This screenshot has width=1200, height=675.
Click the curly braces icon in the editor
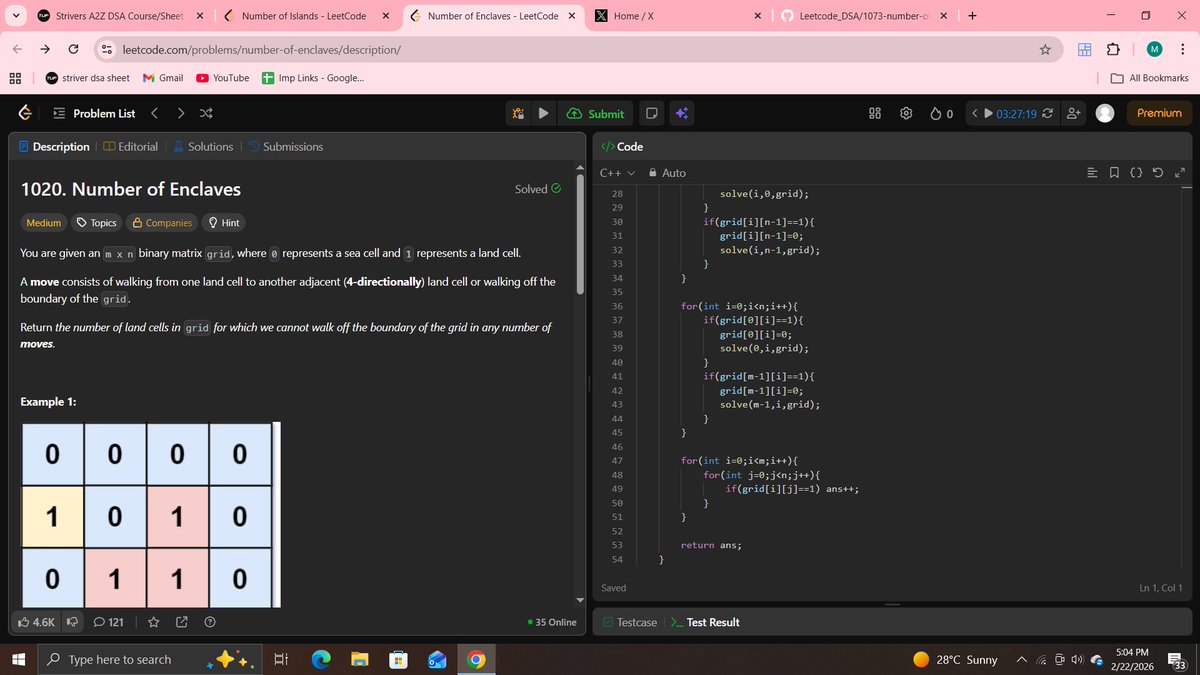click(x=1135, y=173)
